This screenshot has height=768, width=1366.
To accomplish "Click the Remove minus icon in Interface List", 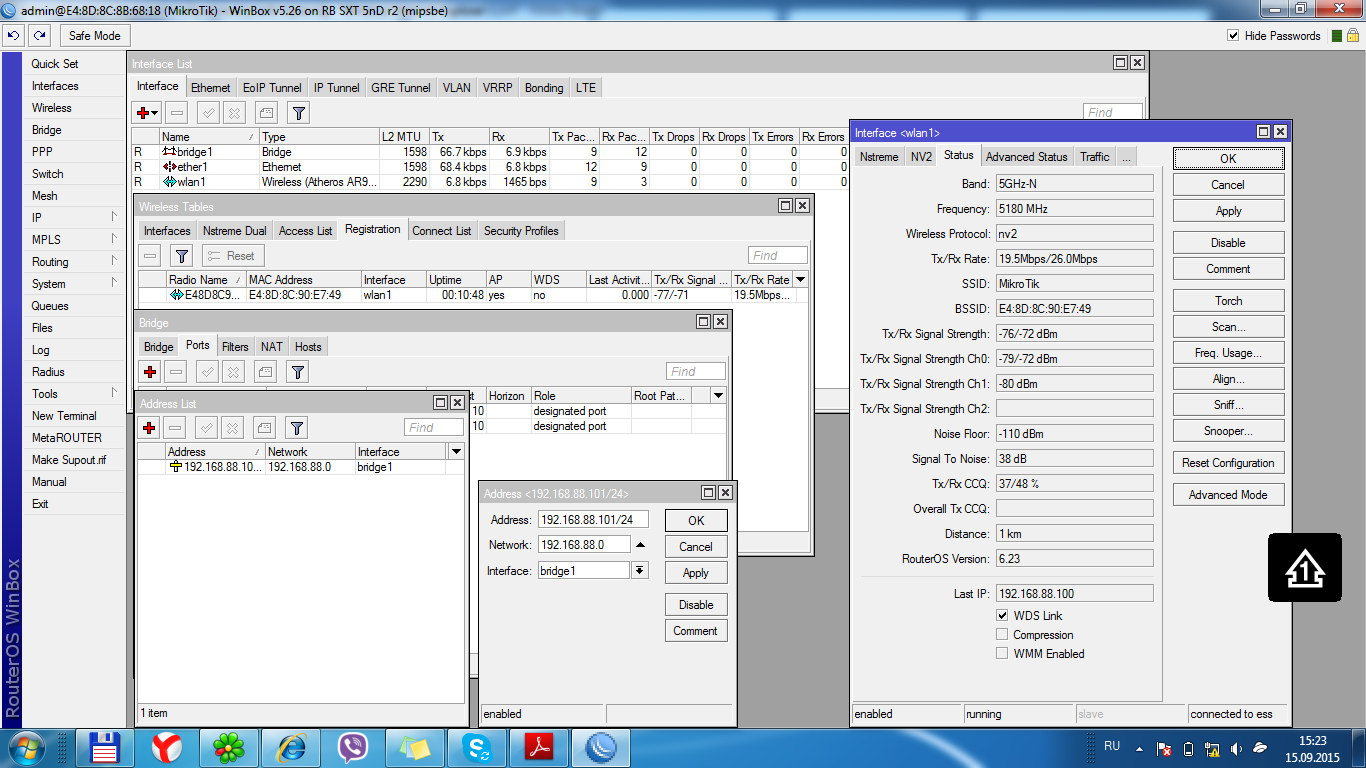I will (x=176, y=113).
